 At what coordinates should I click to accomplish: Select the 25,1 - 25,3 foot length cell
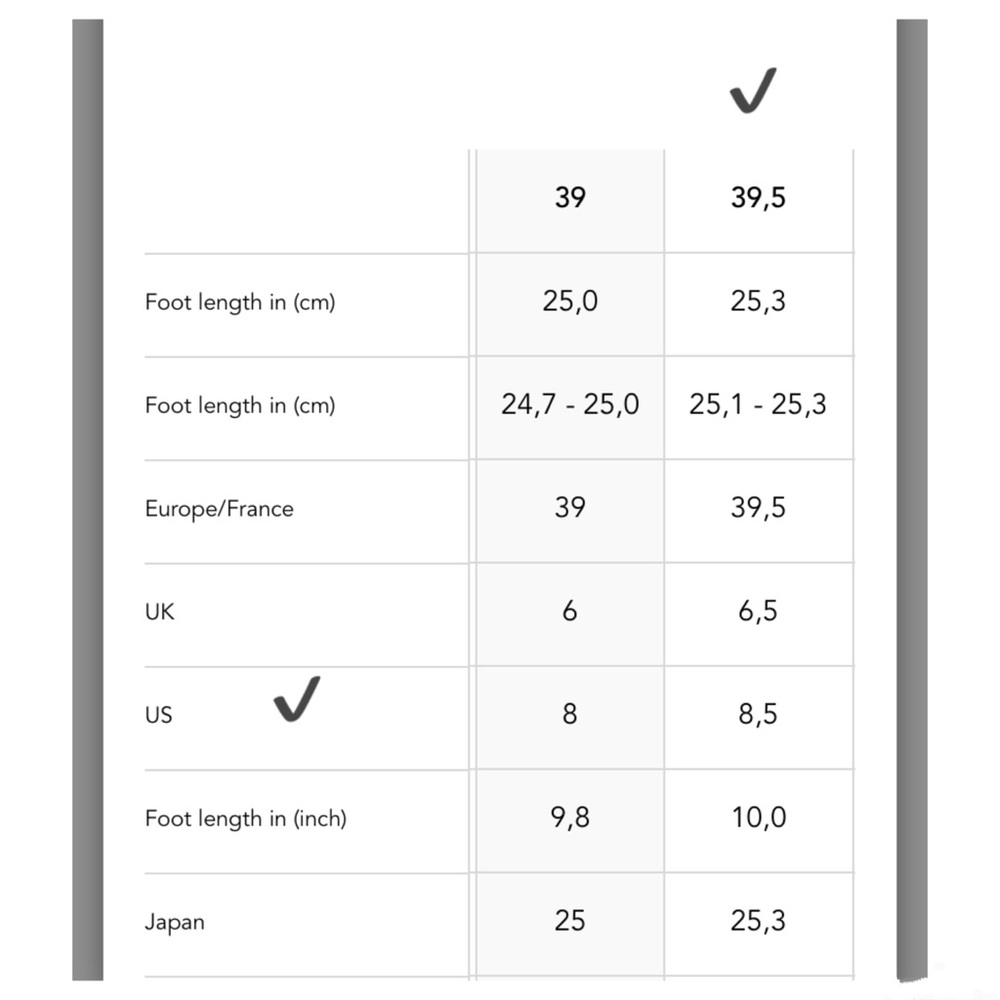(x=758, y=405)
